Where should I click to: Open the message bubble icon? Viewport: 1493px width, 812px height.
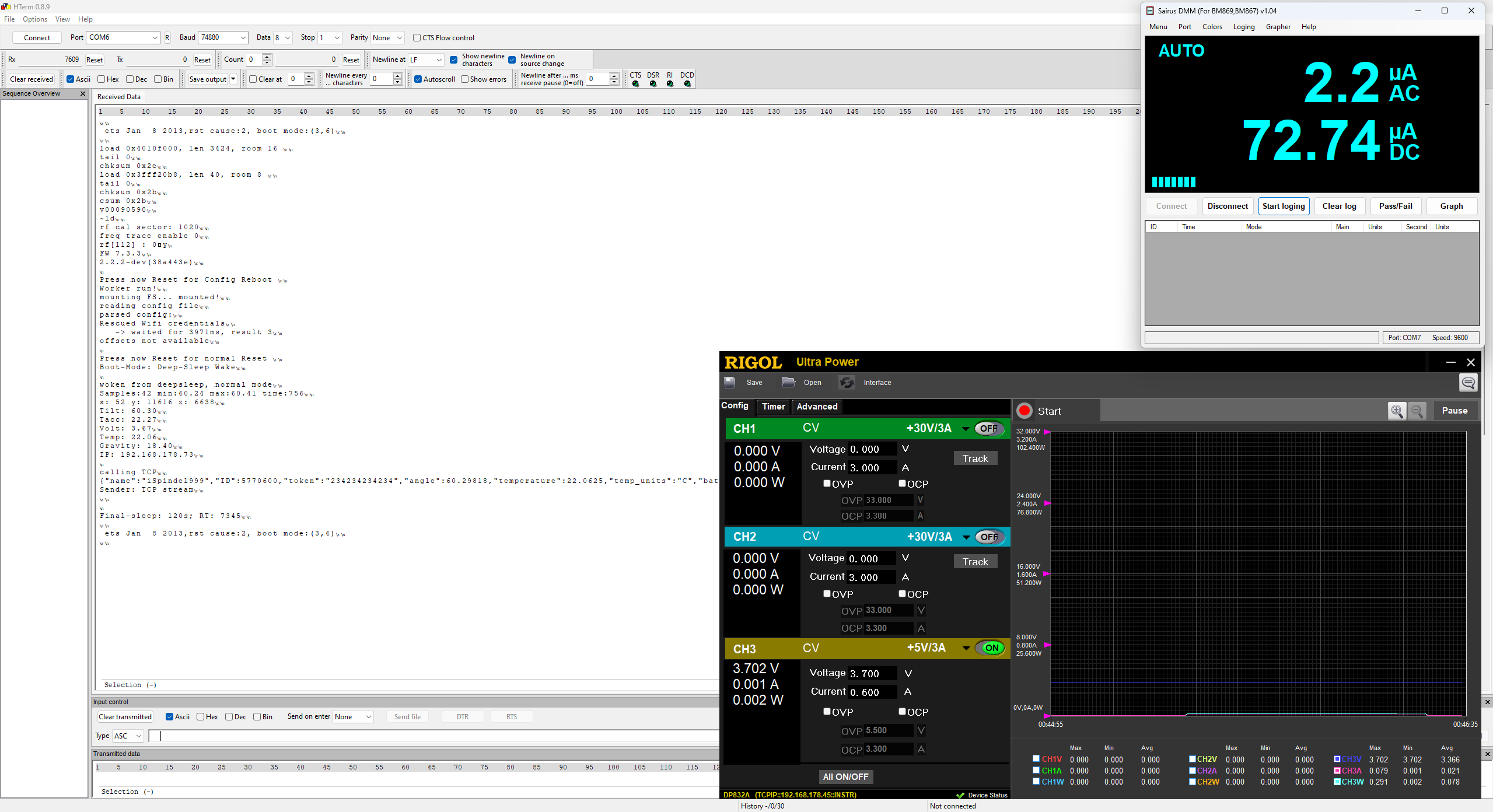pos(1468,383)
